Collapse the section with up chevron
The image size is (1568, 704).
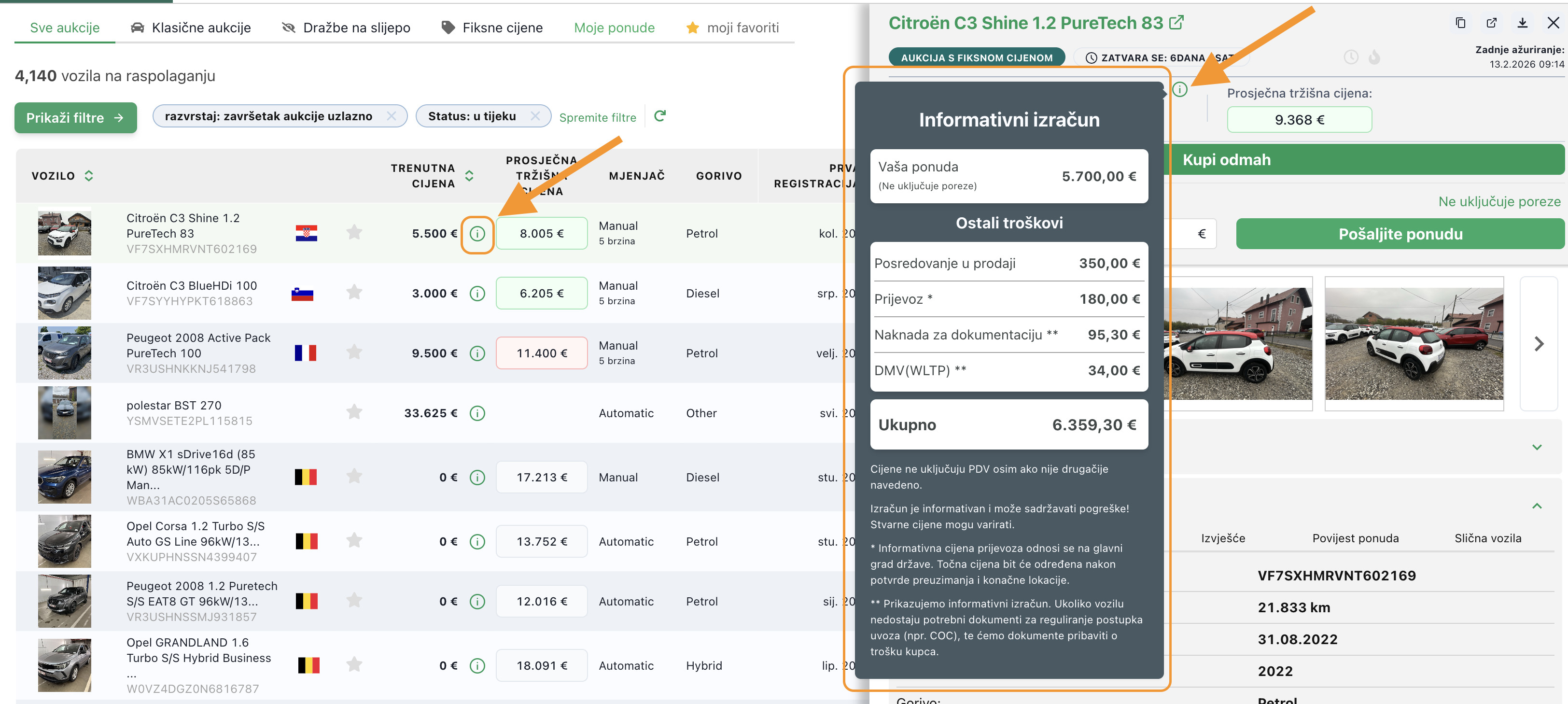coord(1537,506)
